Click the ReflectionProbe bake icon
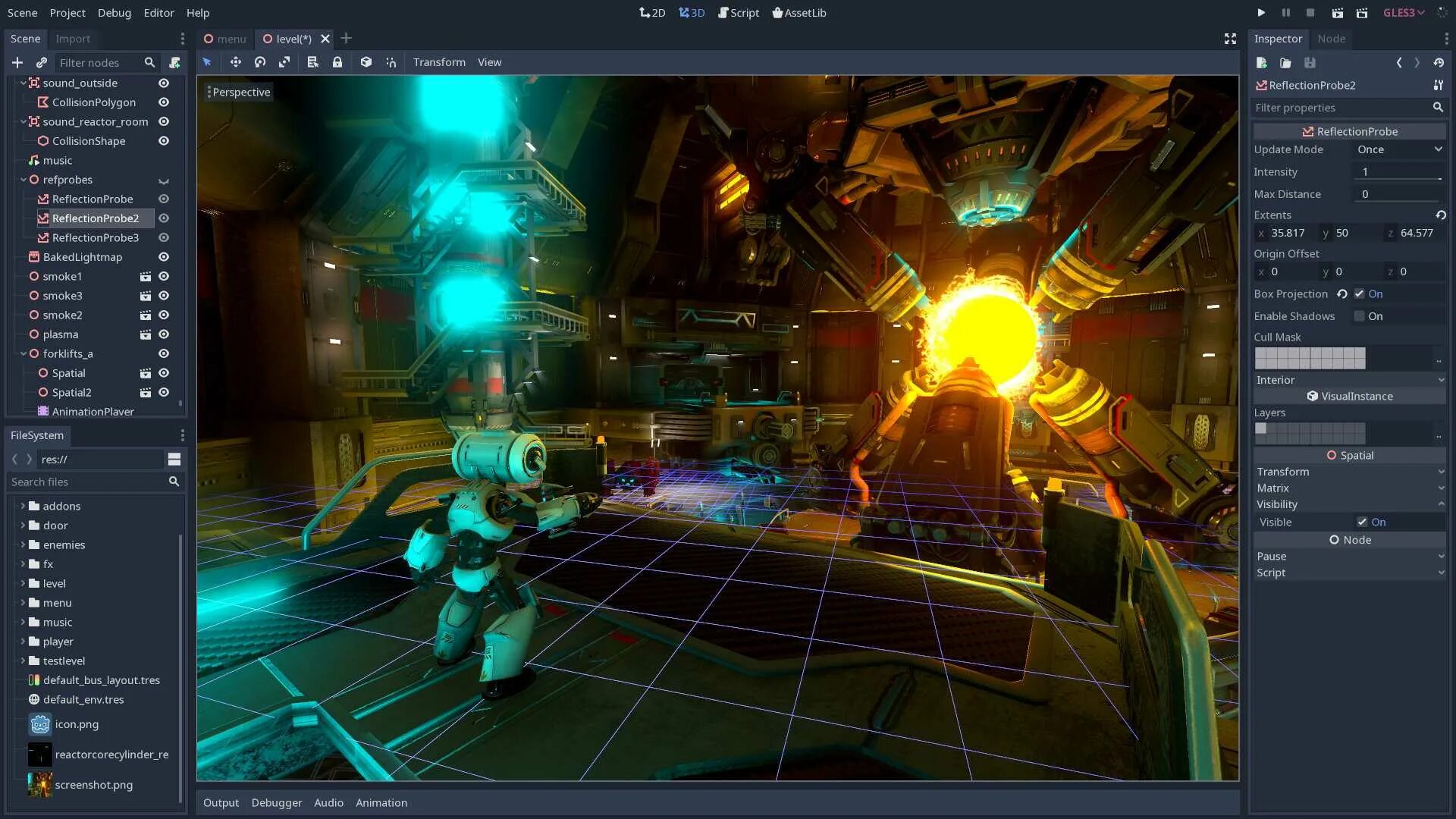The height and width of the screenshot is (819, 1456). (x=1308, y=131)
